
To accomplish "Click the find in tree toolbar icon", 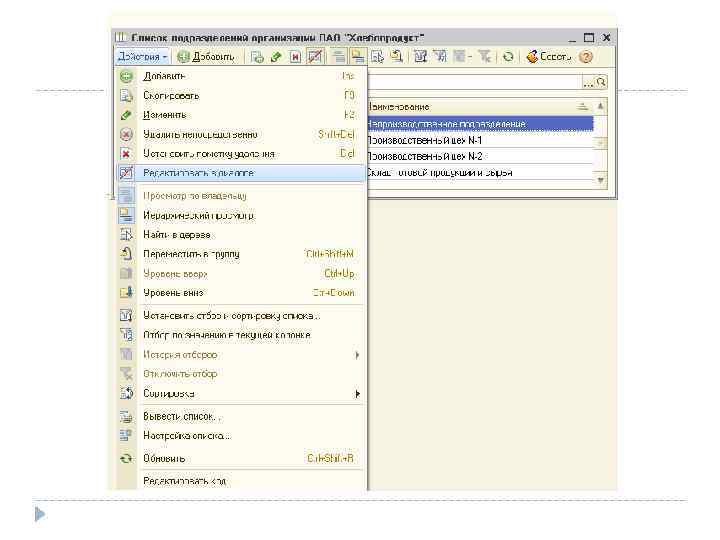I will tap(377, 57).
